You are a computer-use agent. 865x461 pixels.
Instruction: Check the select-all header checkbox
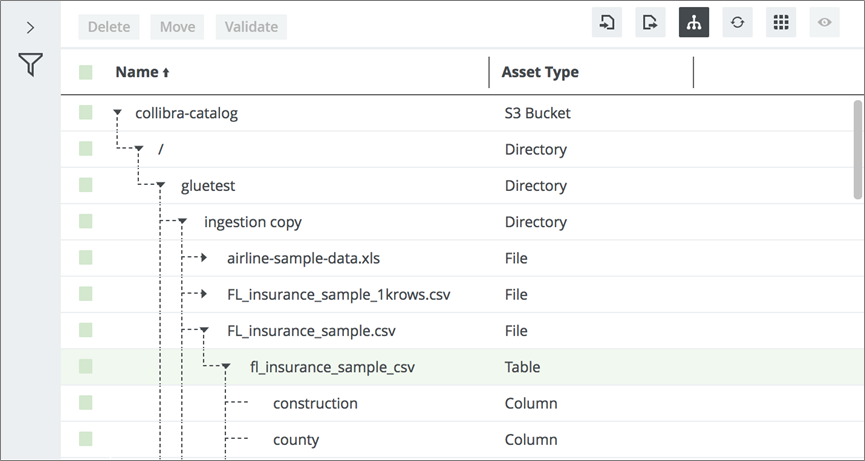click(86, 72)
